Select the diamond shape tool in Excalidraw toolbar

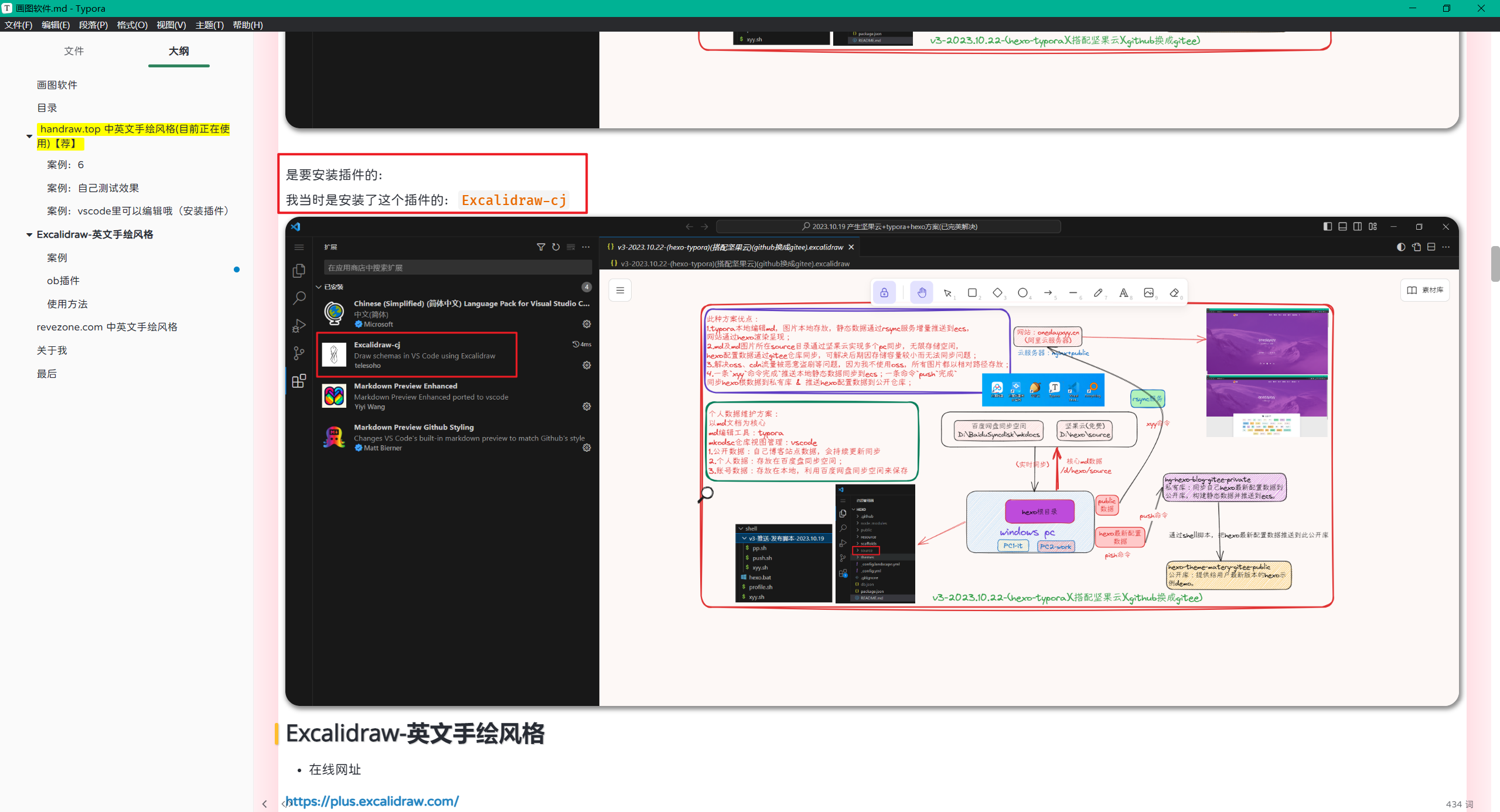click(998, 292)
